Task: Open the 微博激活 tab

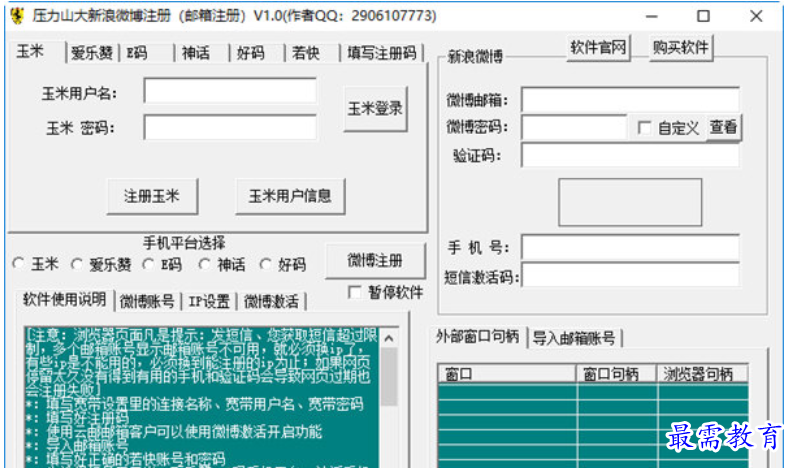Action: click(272, 302)
